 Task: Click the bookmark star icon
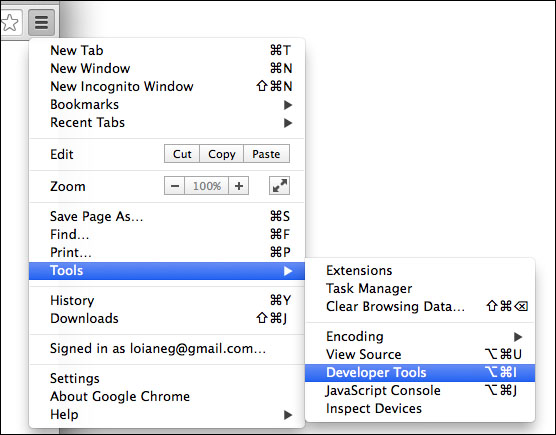pyautogui.click(x=10, y=23)
